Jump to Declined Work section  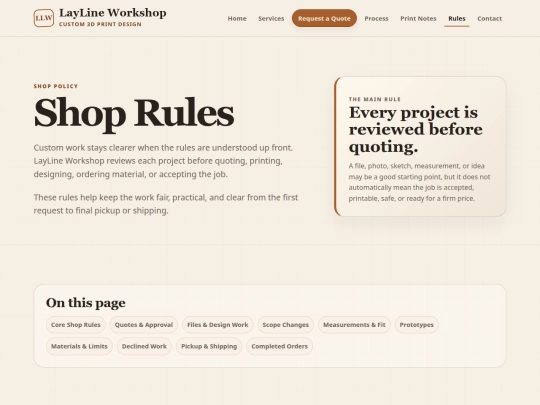tap(144, 346)
